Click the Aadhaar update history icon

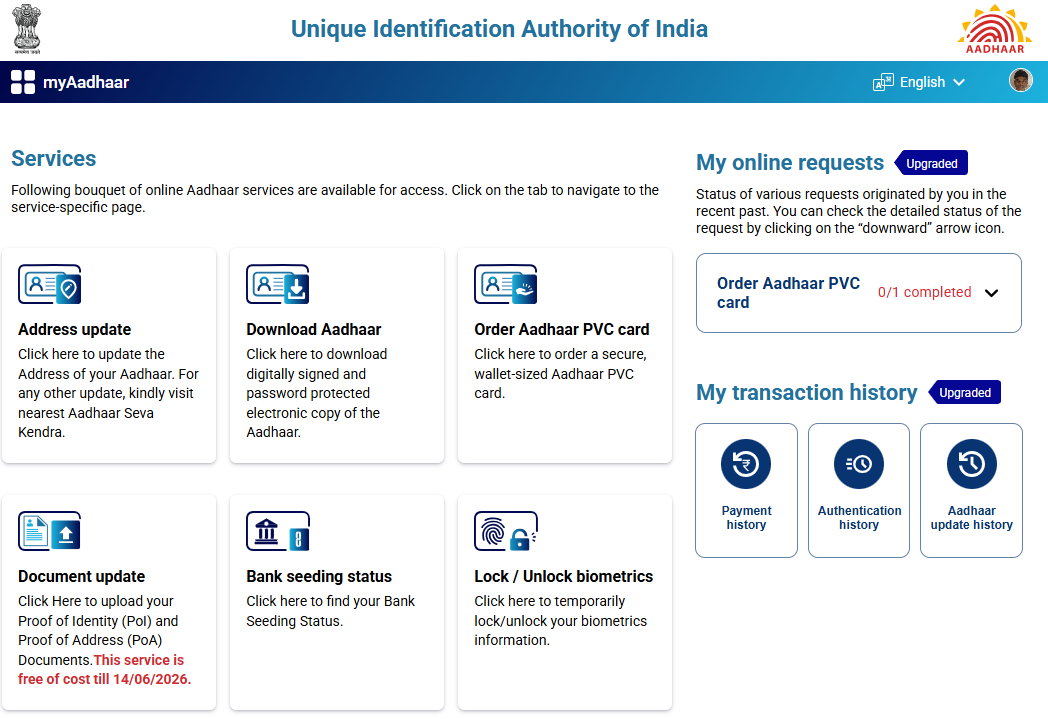pos(971,463)
